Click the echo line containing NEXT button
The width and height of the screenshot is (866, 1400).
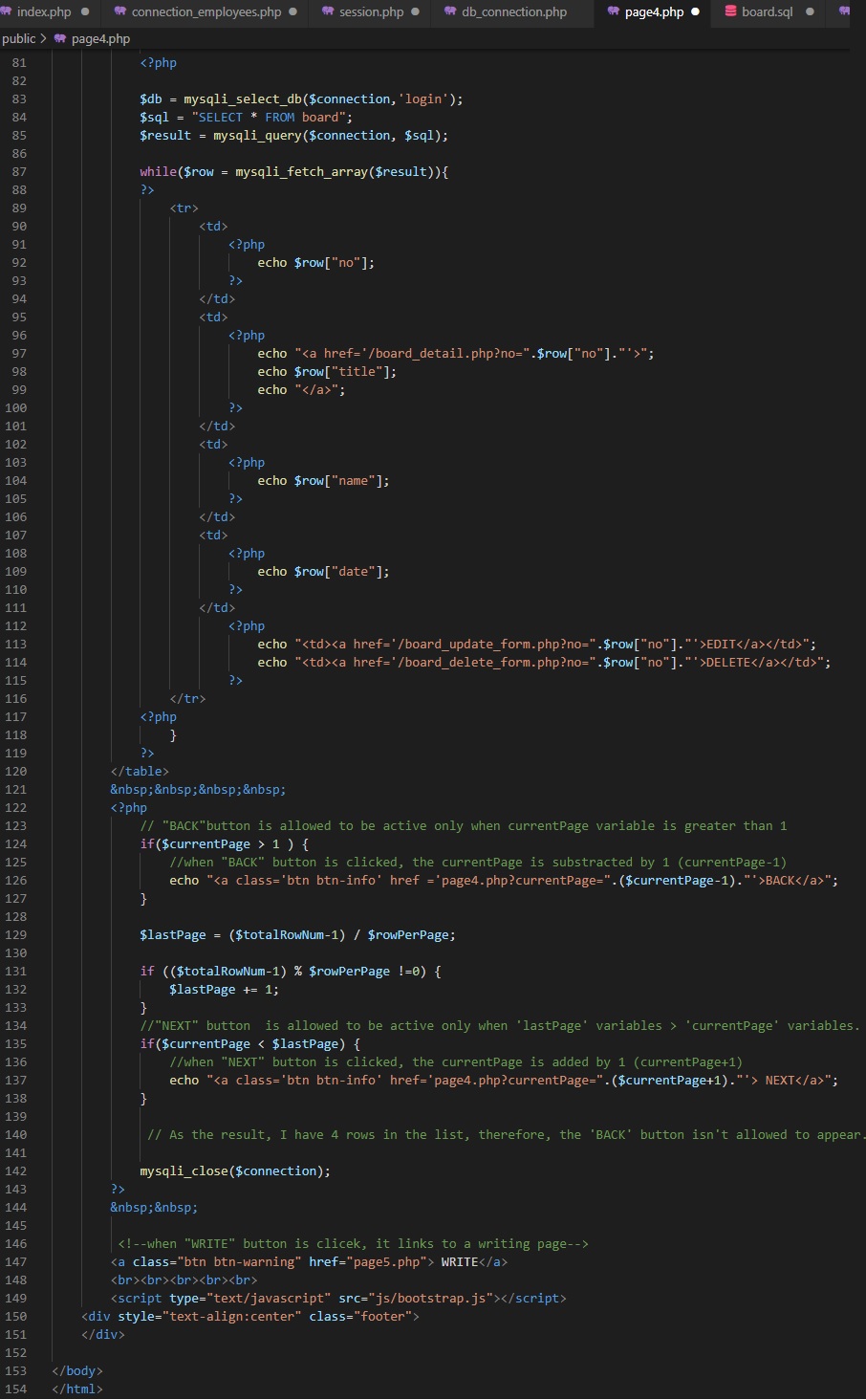pyautogui.click(x=504, y=1081)
